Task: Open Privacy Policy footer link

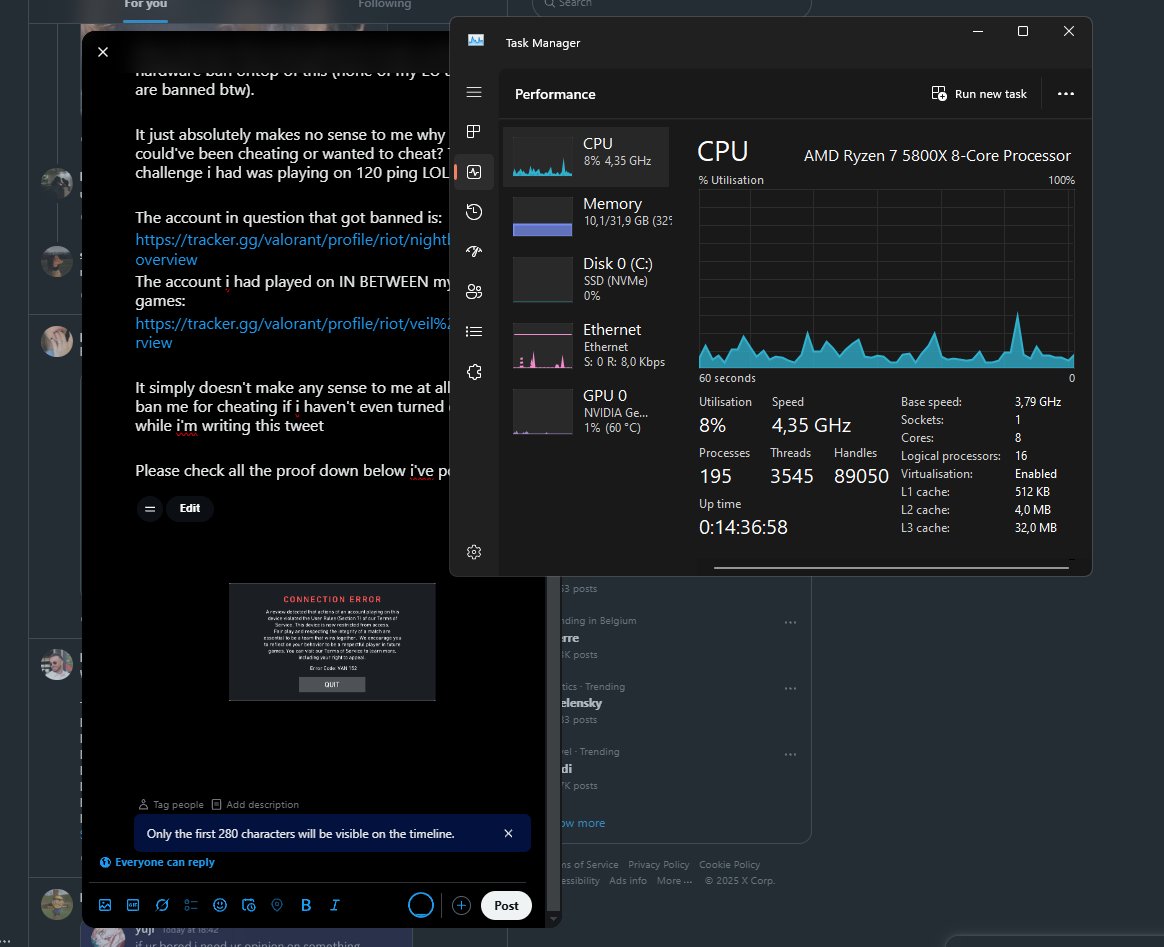Action: pos(658,865)
